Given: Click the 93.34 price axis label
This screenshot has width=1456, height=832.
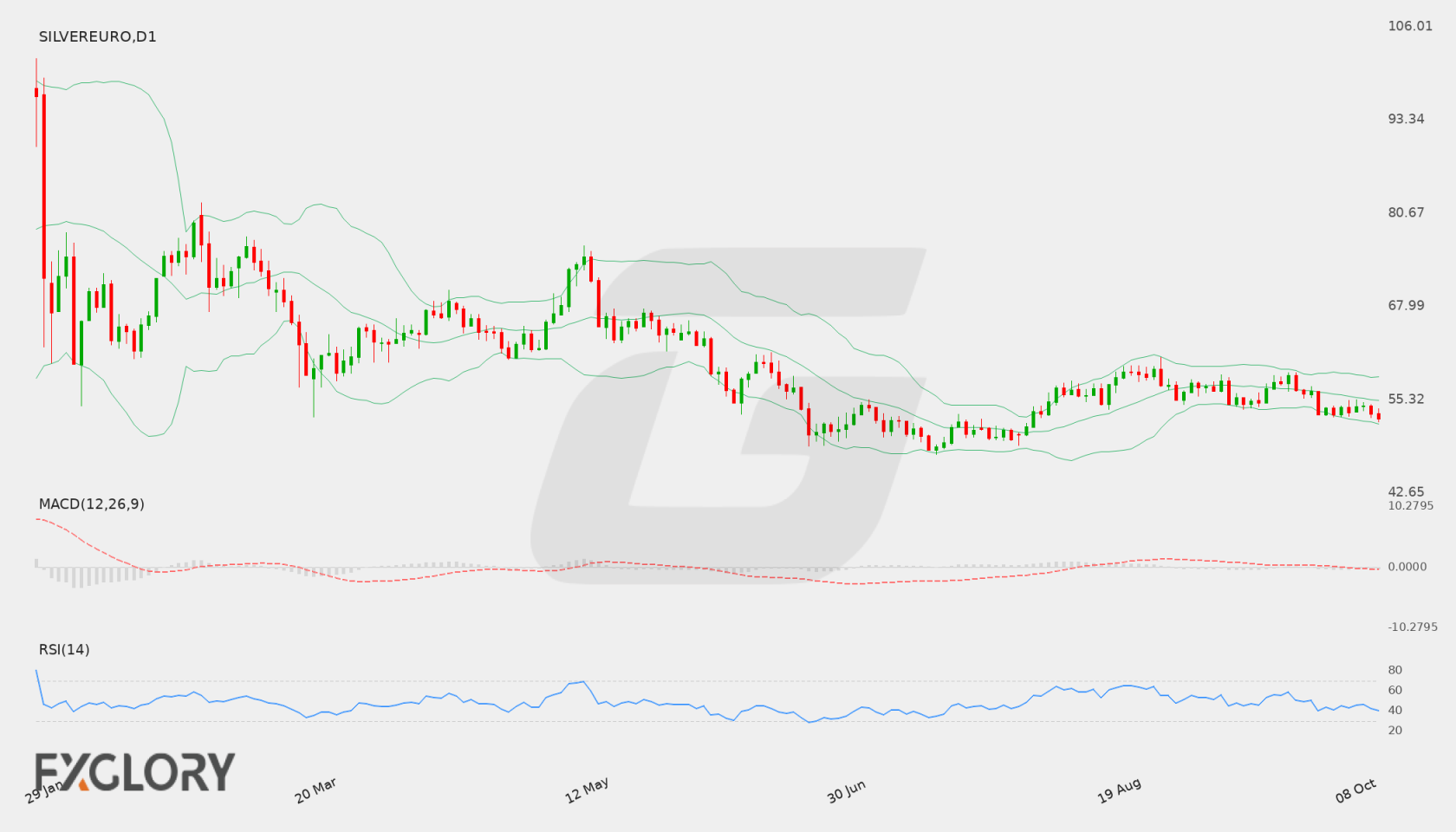Looking at the screenshot, I should 1406,119.
